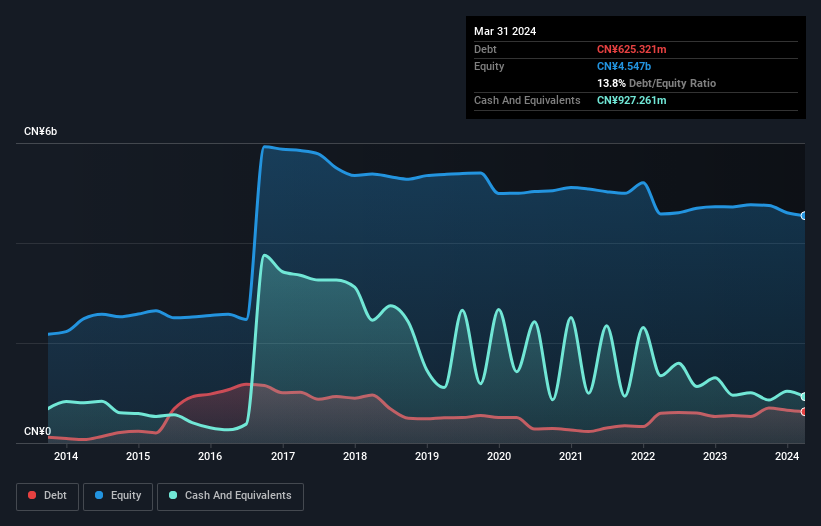Click the 2020 axis label
821x526 pixels.
(x=499, y=456)
